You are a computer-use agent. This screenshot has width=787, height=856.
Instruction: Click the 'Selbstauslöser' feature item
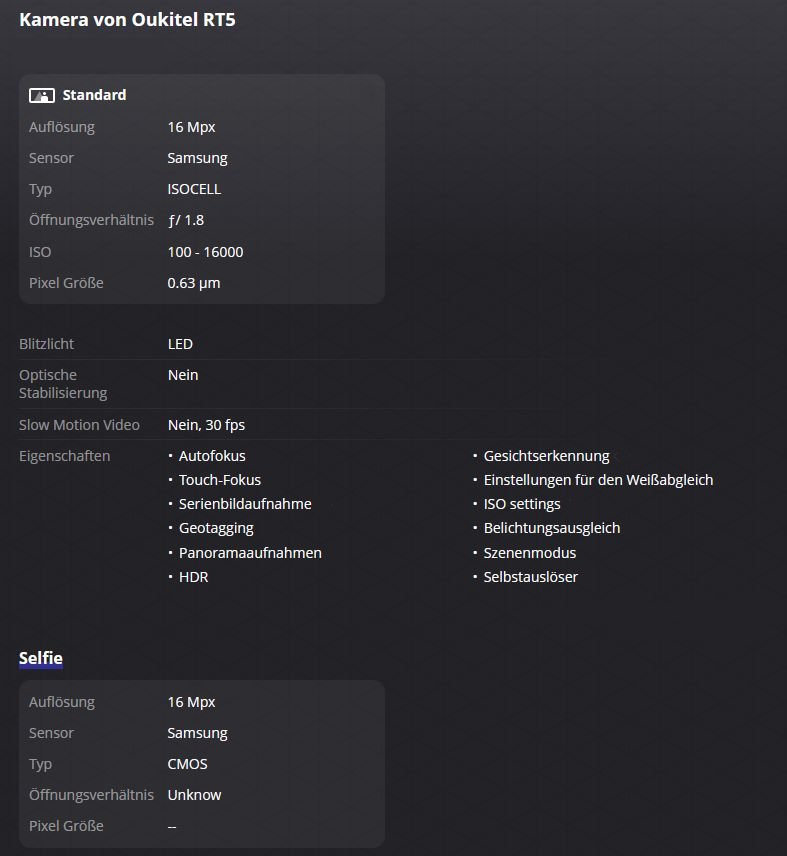[530, 577]
